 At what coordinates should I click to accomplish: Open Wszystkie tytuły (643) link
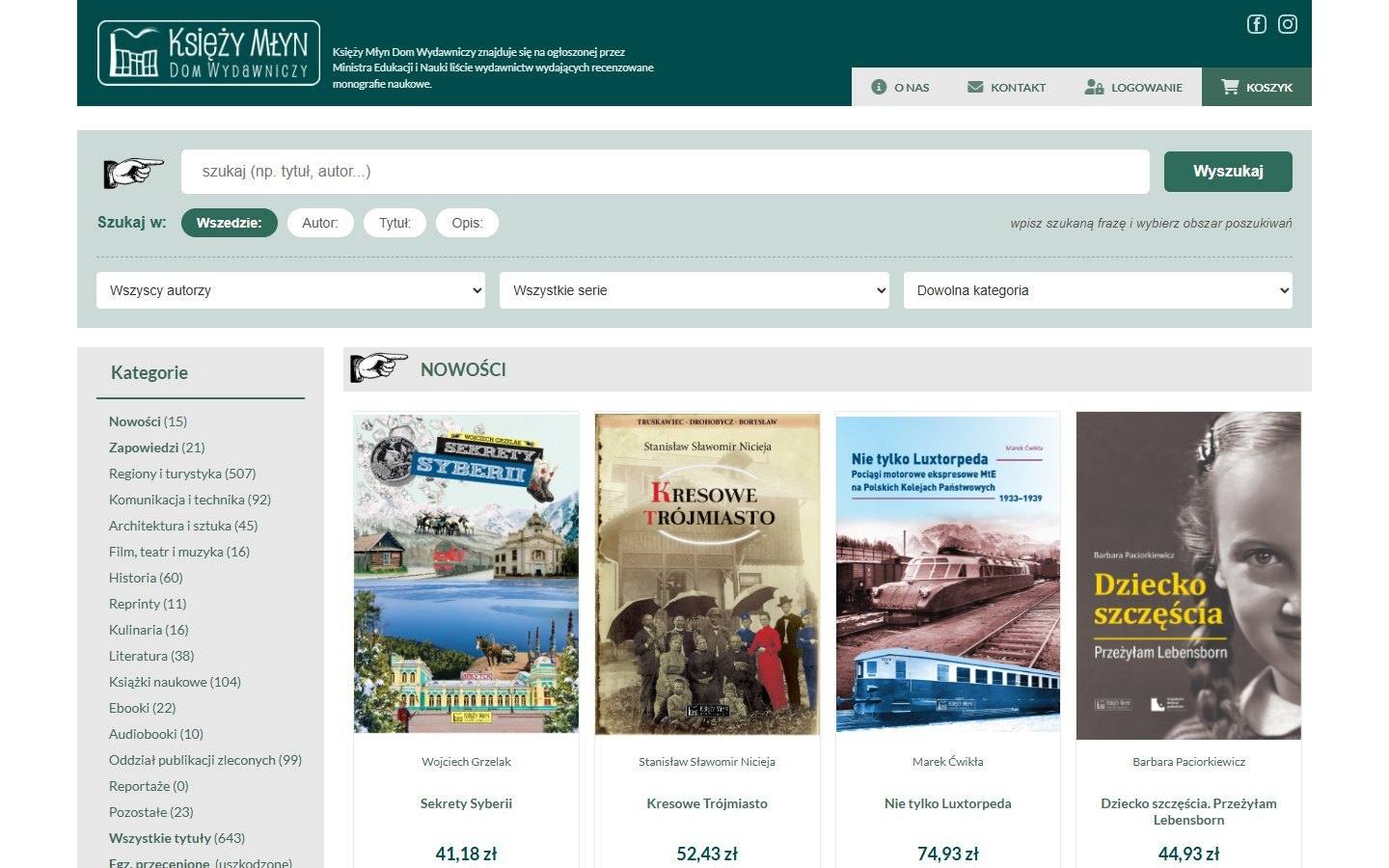(177, 838)
